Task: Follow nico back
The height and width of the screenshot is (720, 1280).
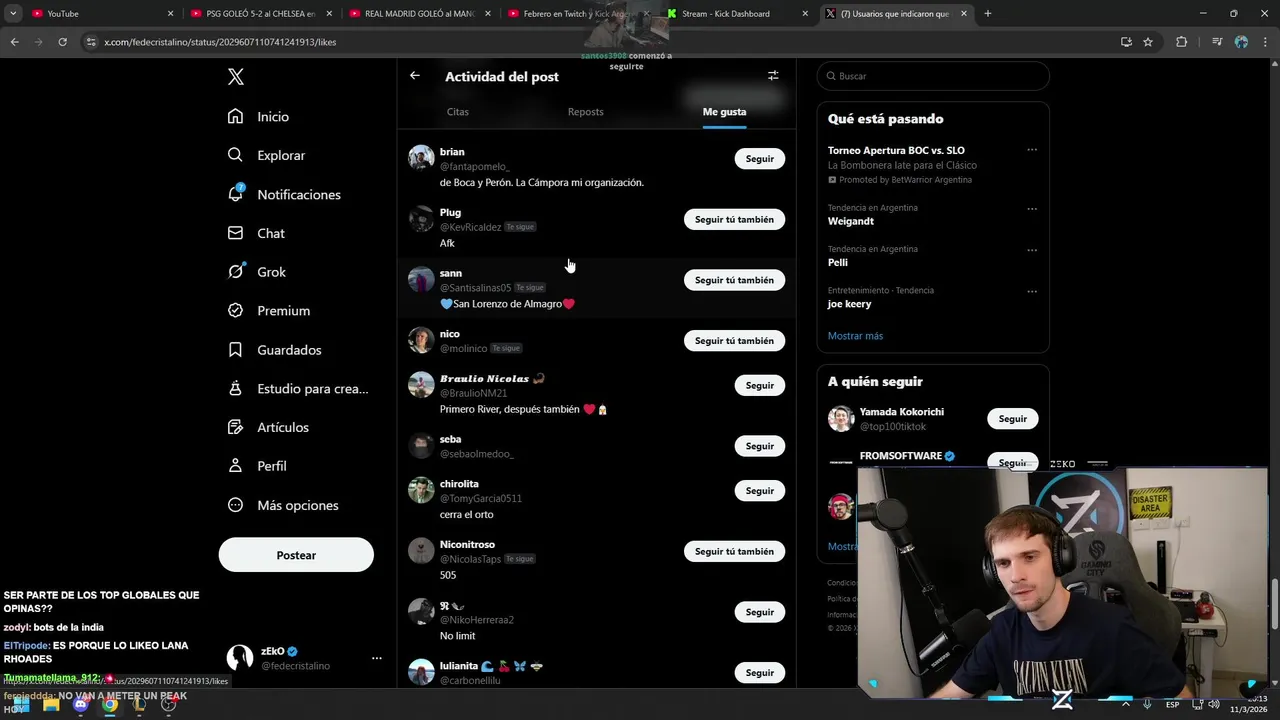Action: coord(735,341)
